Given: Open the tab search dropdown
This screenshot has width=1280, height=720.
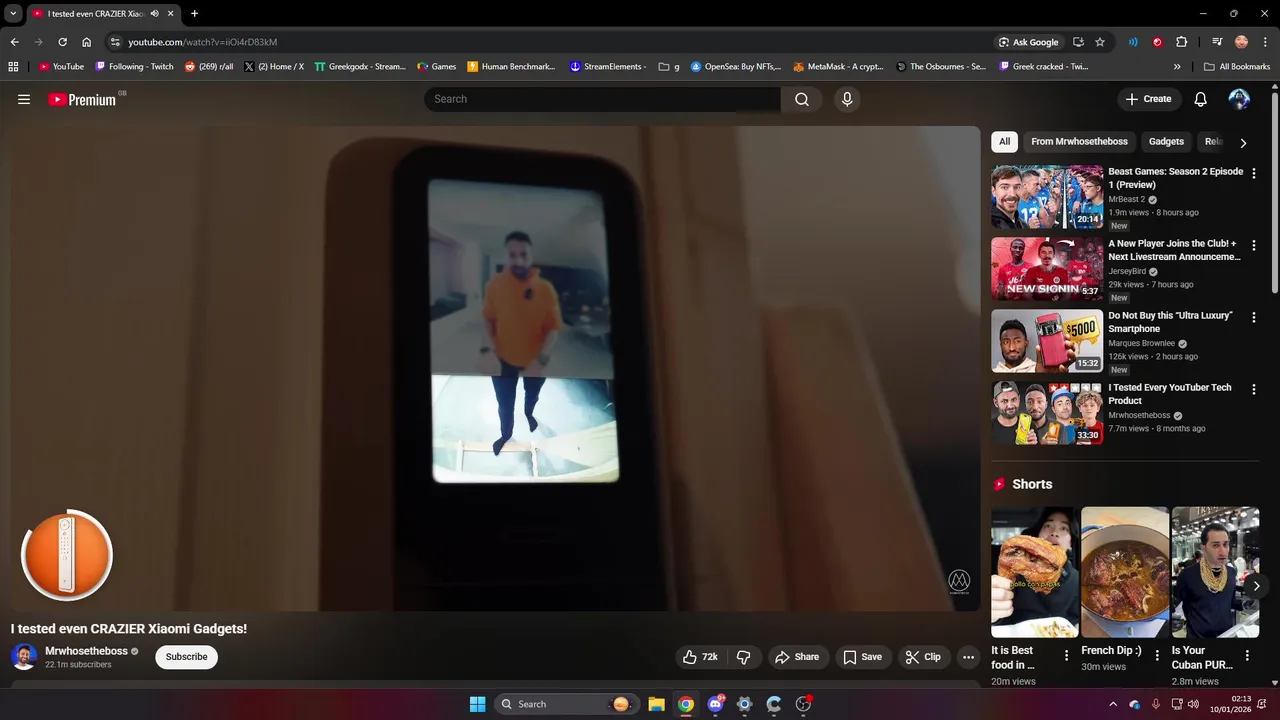Looking at the screenshot, I should (x=13, y=13).
